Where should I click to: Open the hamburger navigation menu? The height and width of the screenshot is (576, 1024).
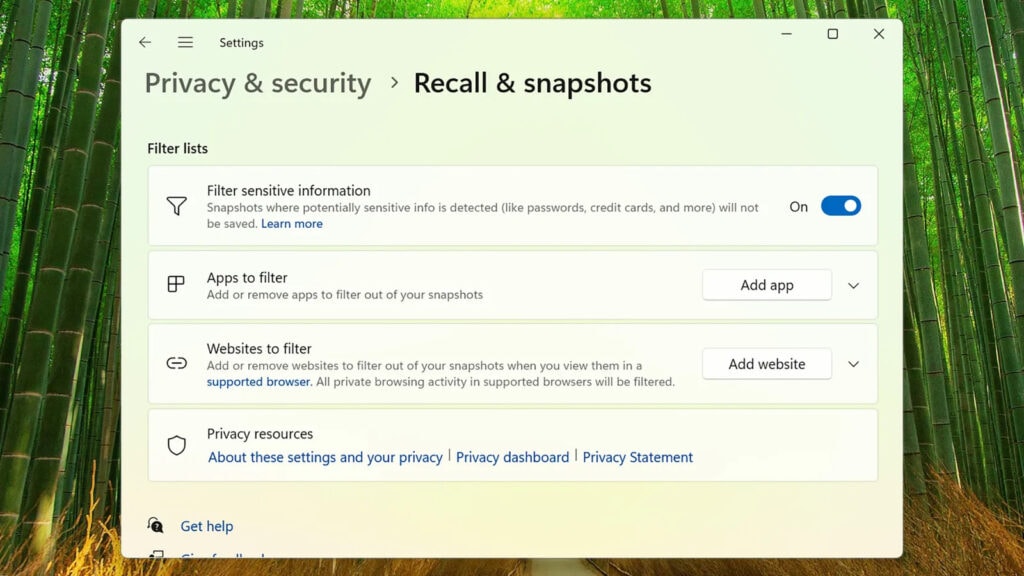(185, 43)
